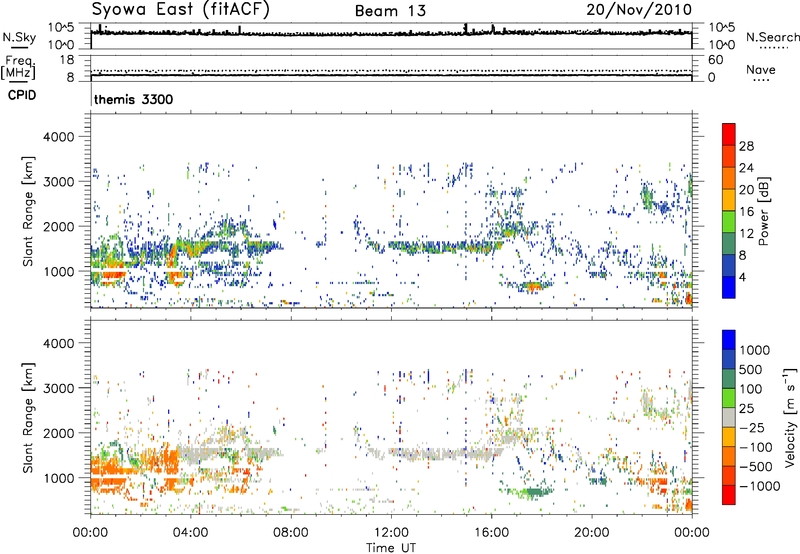This screenshot has width=800, height=554.
Task: Click the '08:00' time axis label
Action: (x=291, y=533)
